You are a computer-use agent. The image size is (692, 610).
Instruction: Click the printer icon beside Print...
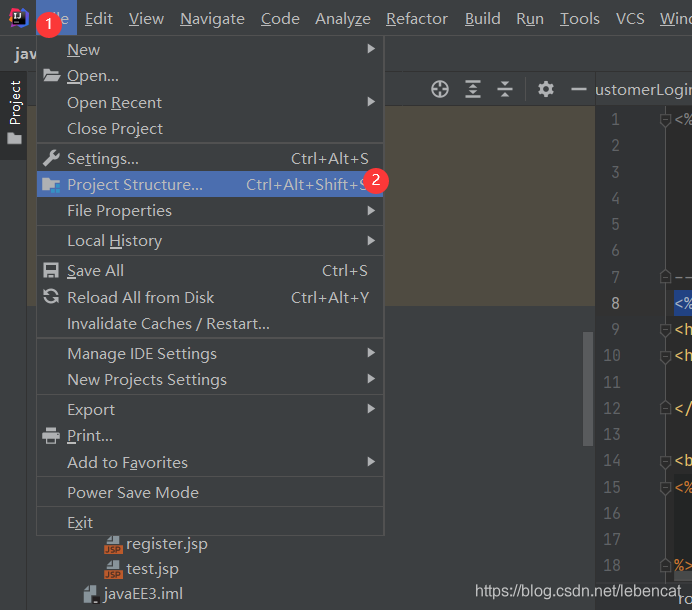(x=51, y=436)
